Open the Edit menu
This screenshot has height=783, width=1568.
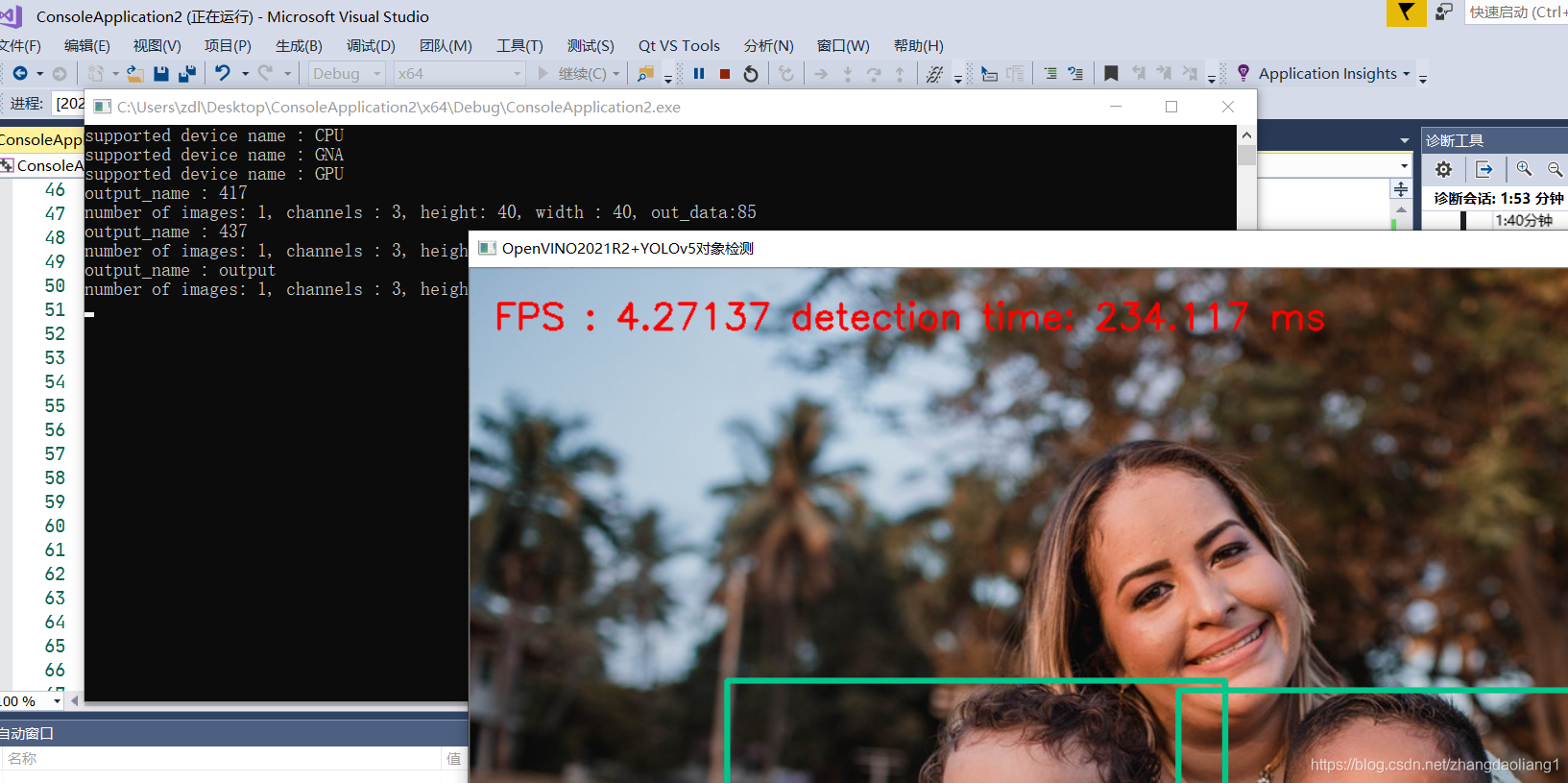click(86, 45)
